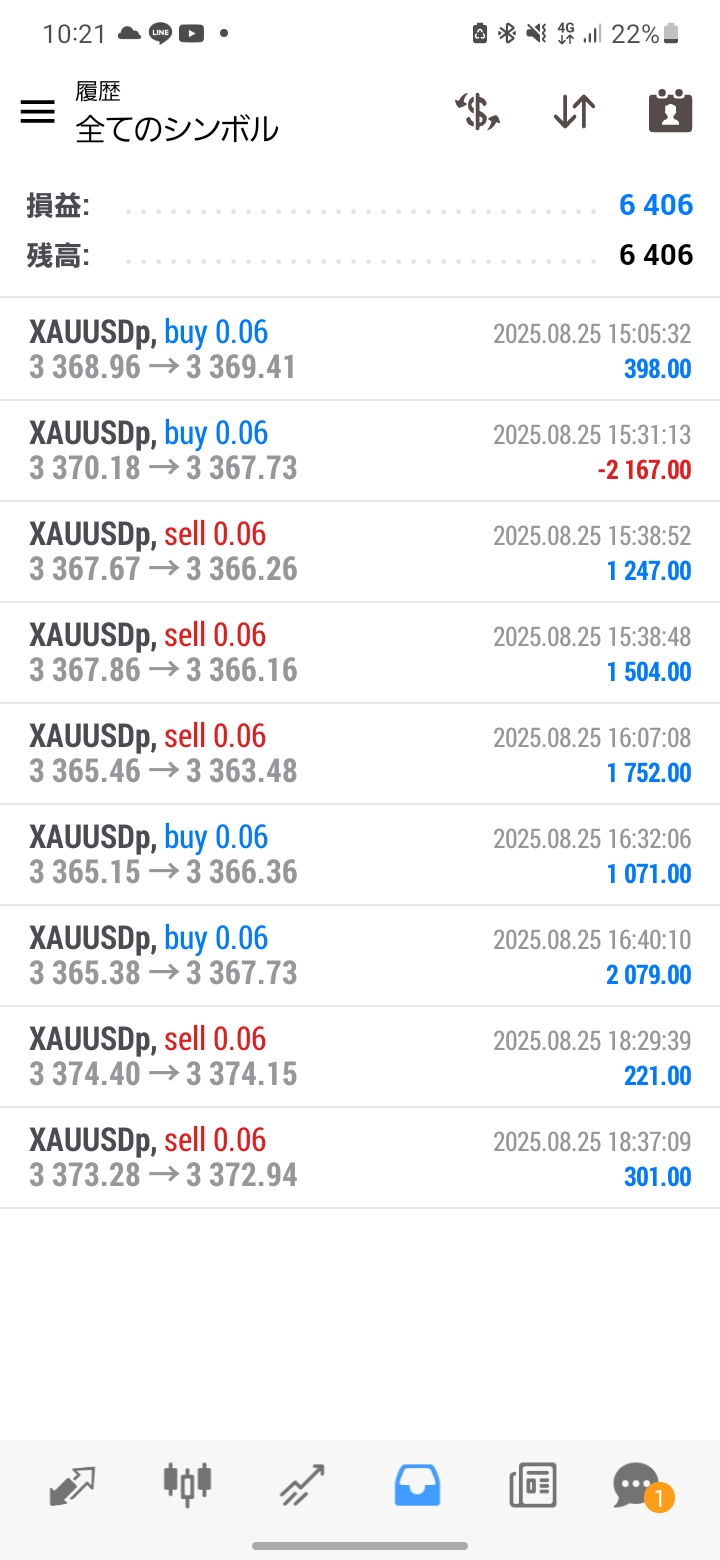Open the buy trade with profit 1 071.00

pyautogui.click(x=360, y=855)
